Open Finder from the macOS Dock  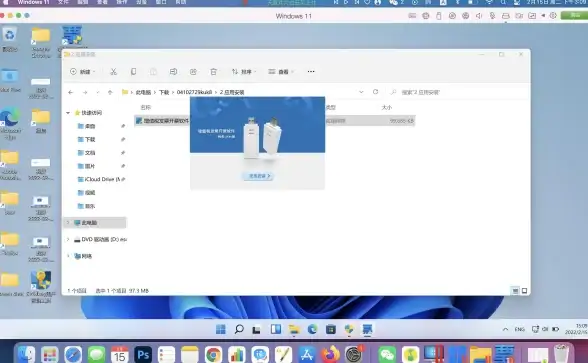[26, 354]
